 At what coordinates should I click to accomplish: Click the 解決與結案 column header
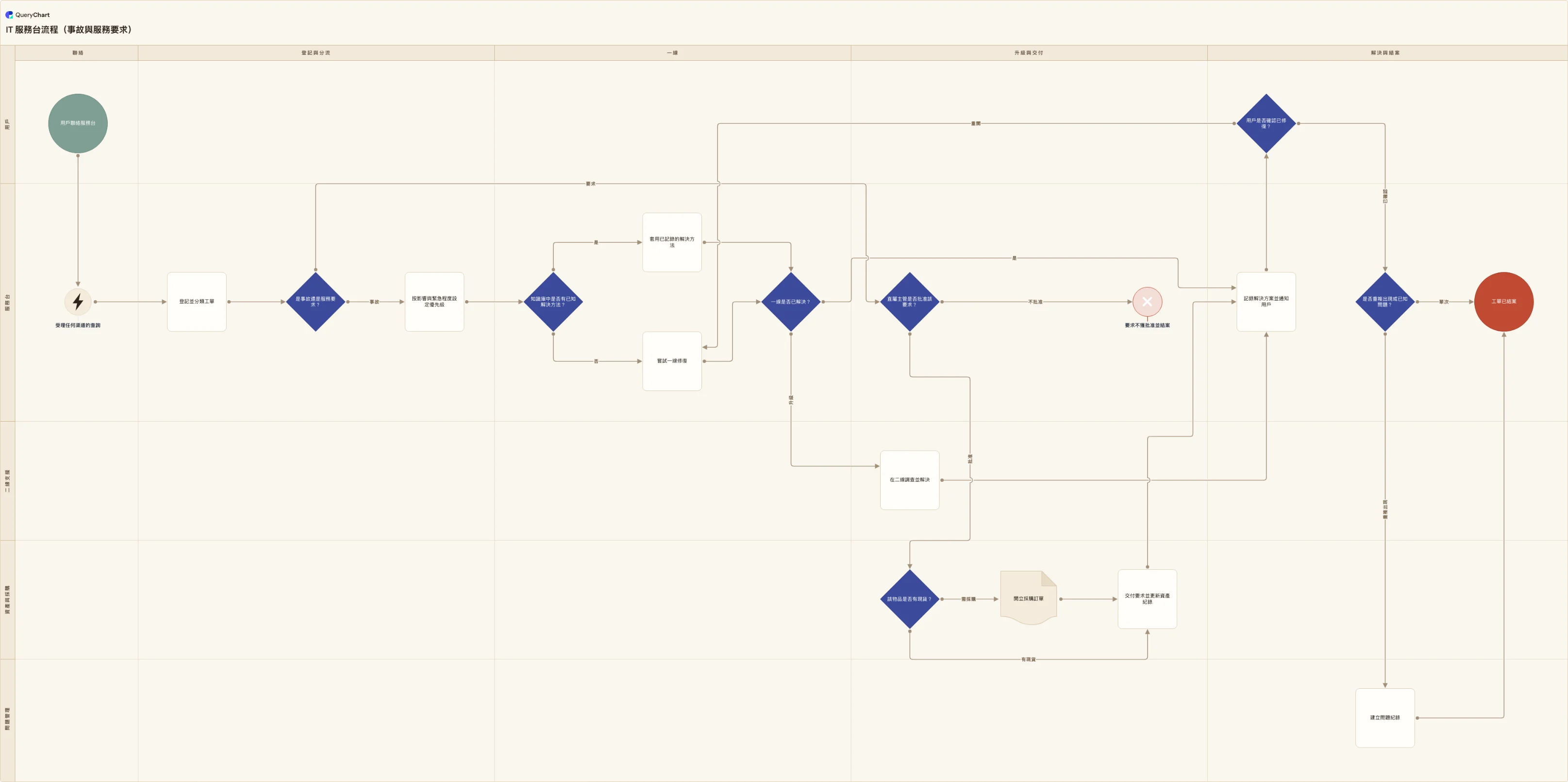[x=1385, y=53]
